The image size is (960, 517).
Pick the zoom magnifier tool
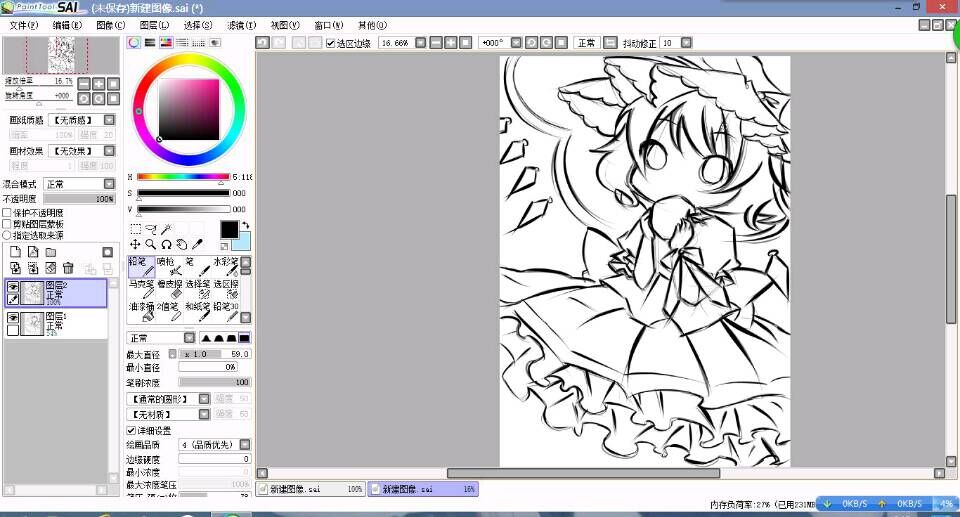tap(151, 244)
